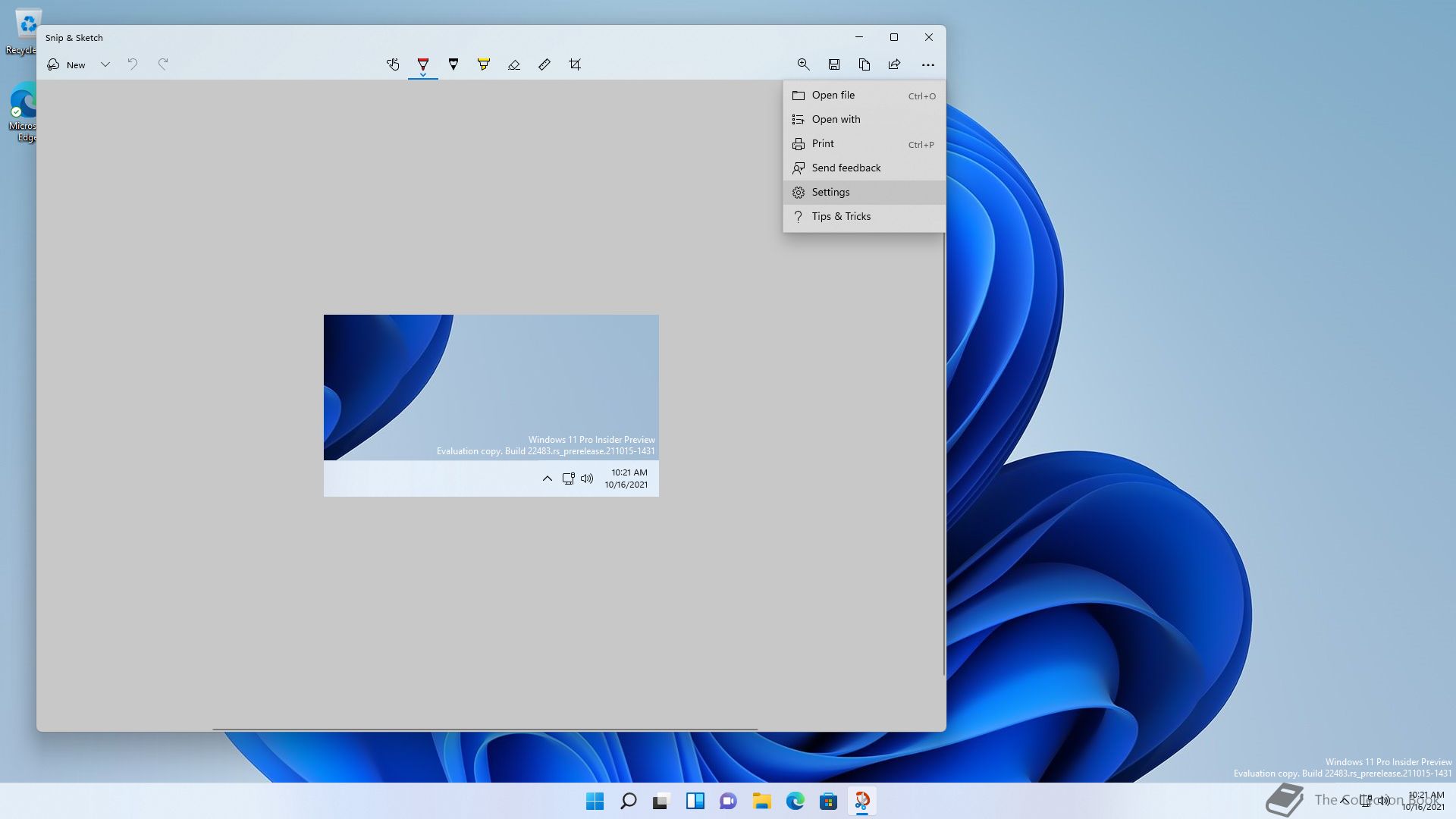Maximize the Snip & Sketch window
Screen dimensions: 1456x819
[x=894, y=37]
